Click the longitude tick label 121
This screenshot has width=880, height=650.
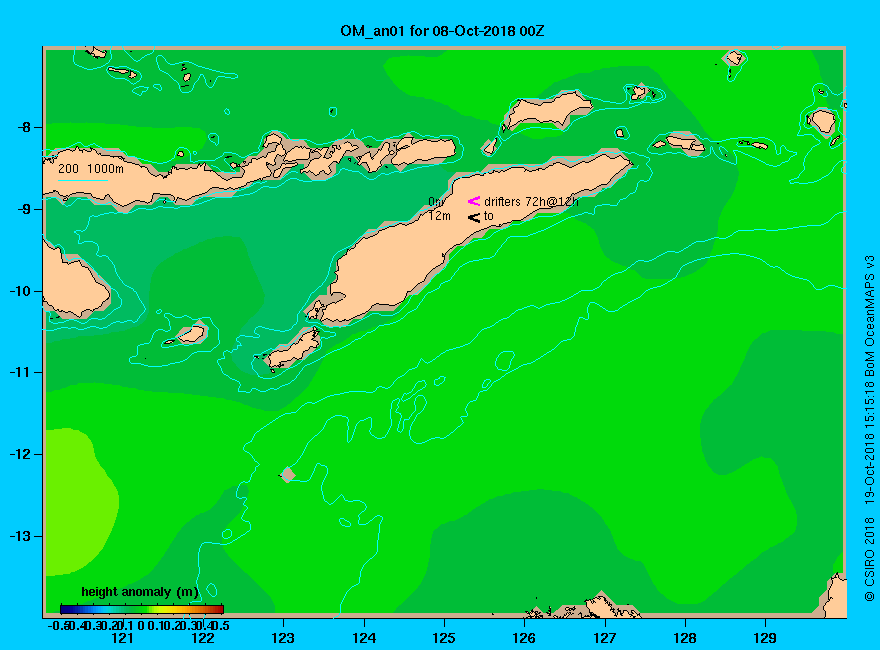(x=122, y=638)
